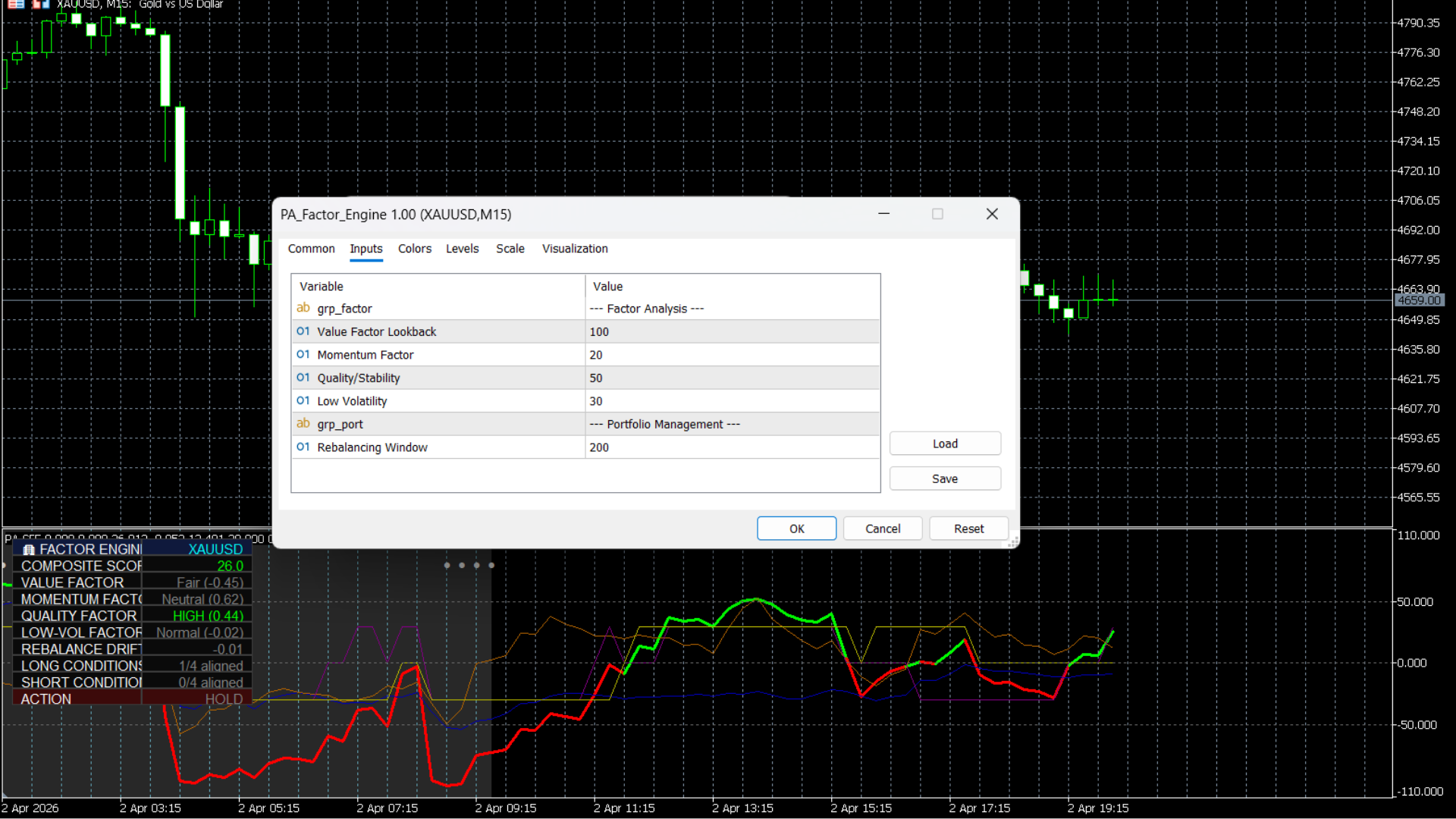Screen dimensions: 1456x819
Task: Click the Factor Engine panel header icon
Action: click(29, 550)
